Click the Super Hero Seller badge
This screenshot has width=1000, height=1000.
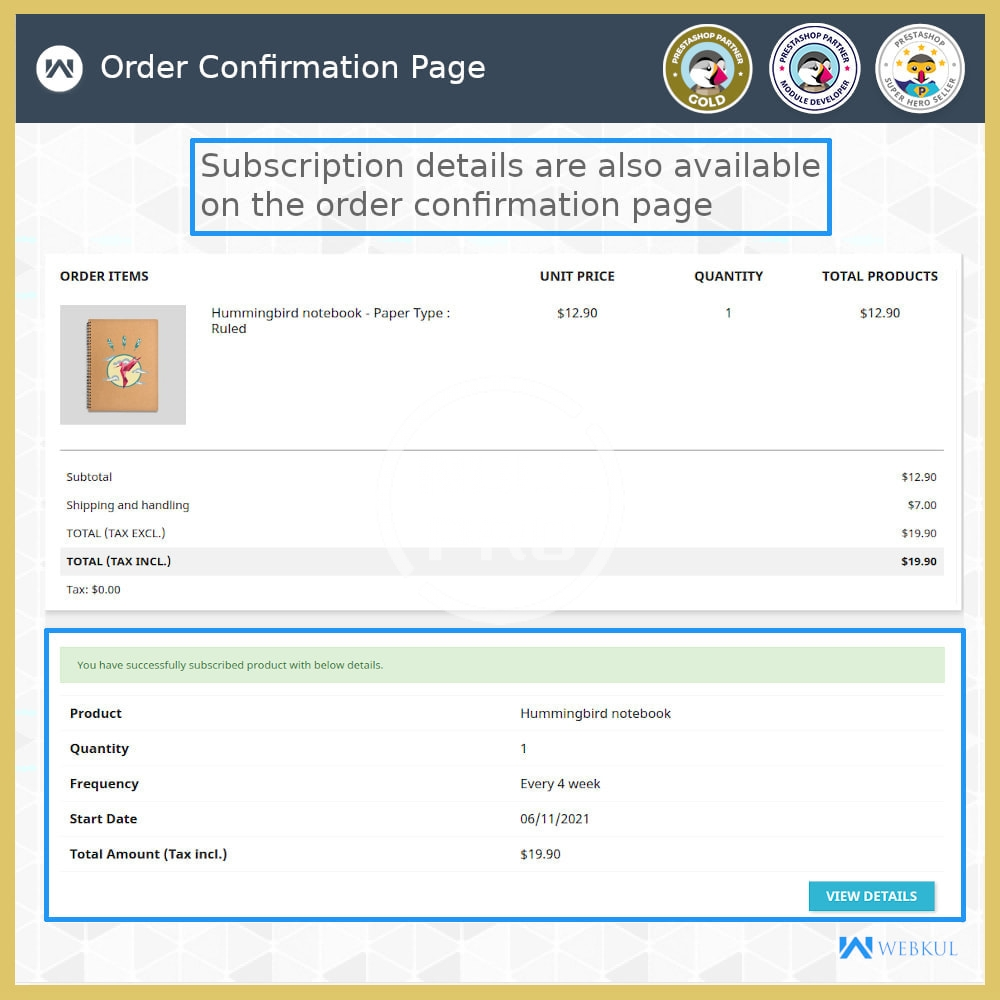pos(919,68)
